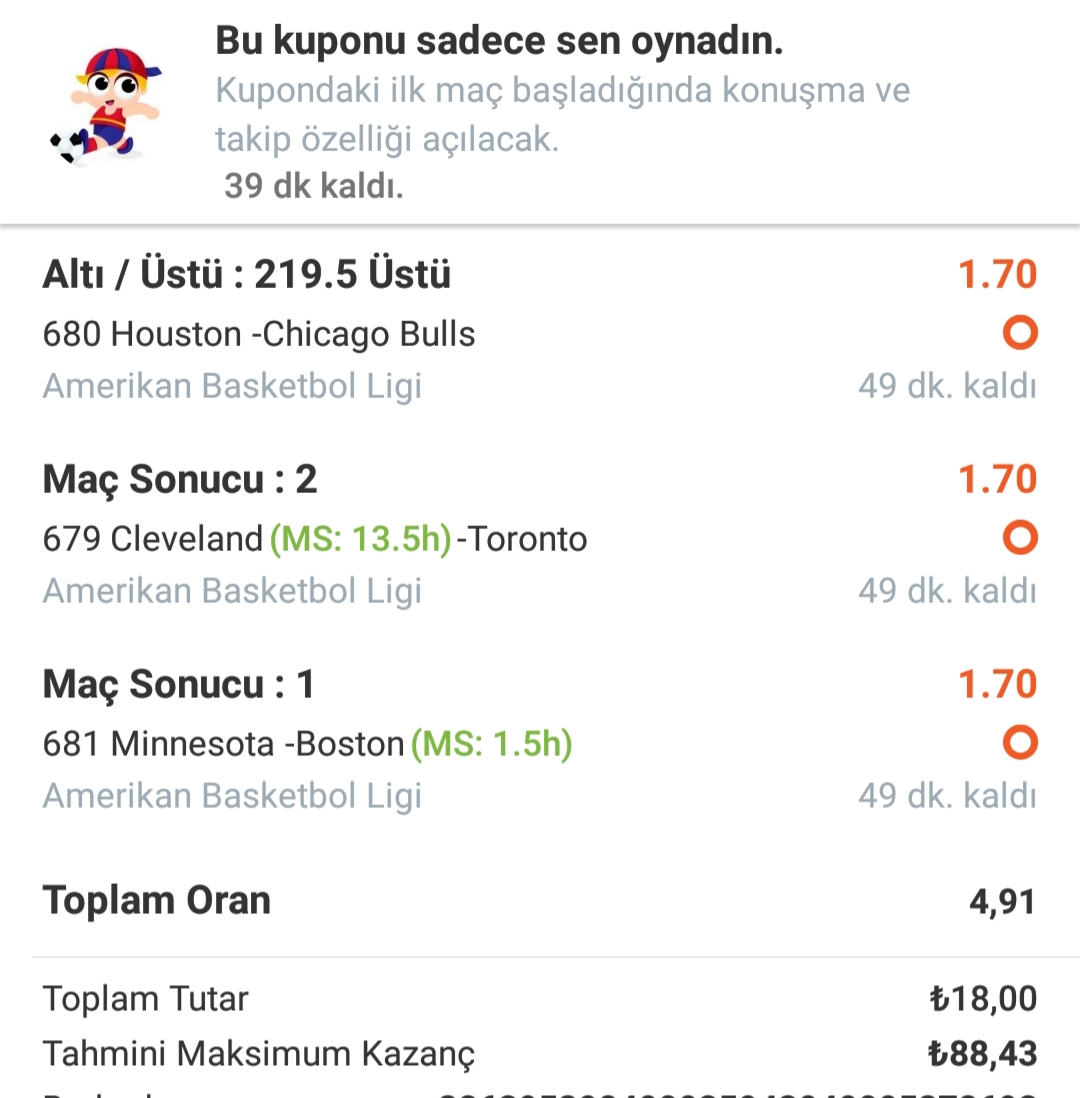1080x1098 pixels.
Task: Tap the Toplam Oran 4,91 value
Action: [1002, 902]
